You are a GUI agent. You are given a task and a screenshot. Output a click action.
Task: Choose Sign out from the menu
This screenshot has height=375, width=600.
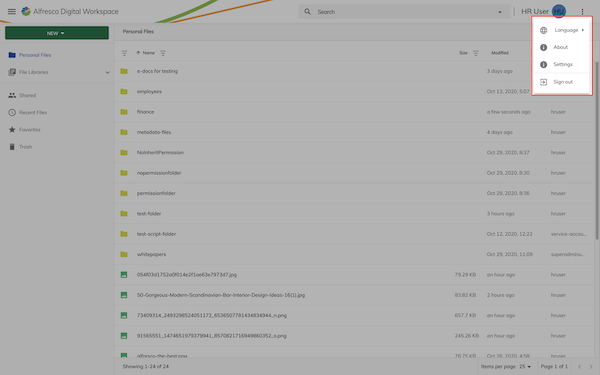coord(561,82)
